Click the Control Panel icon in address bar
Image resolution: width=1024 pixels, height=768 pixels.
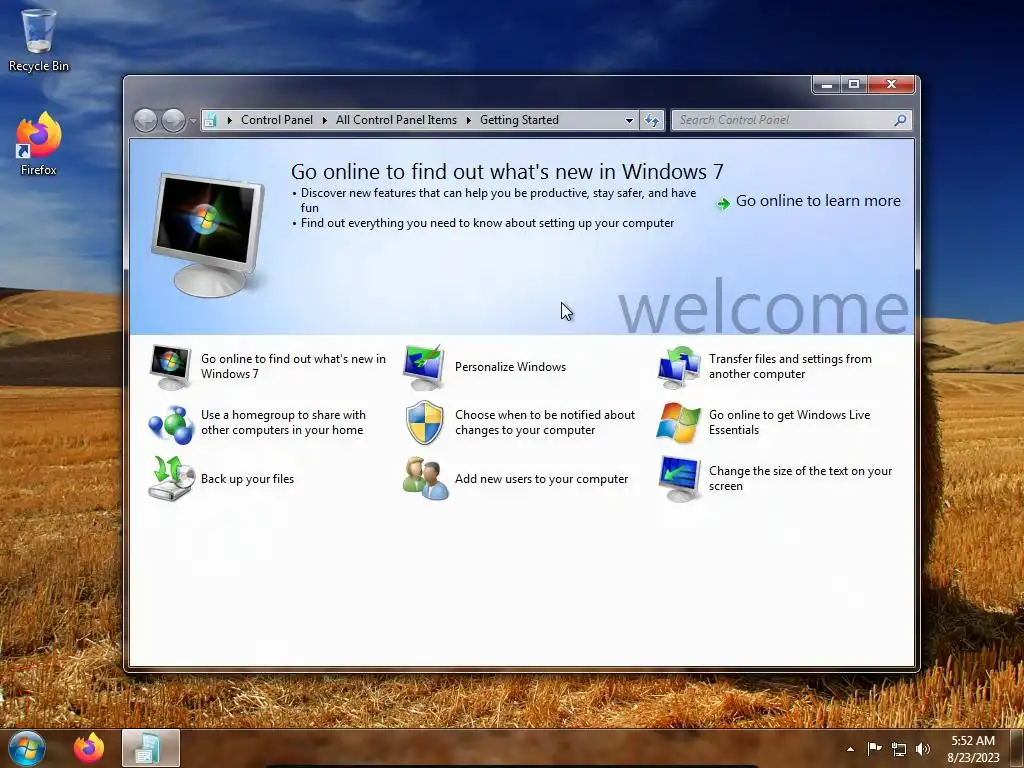[x=210, y=120]
